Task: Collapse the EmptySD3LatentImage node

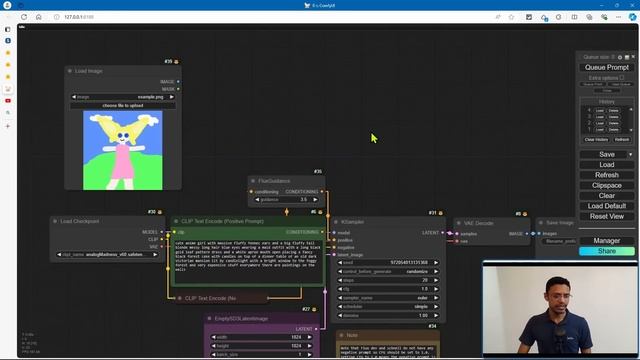Action: coord(209,318)
